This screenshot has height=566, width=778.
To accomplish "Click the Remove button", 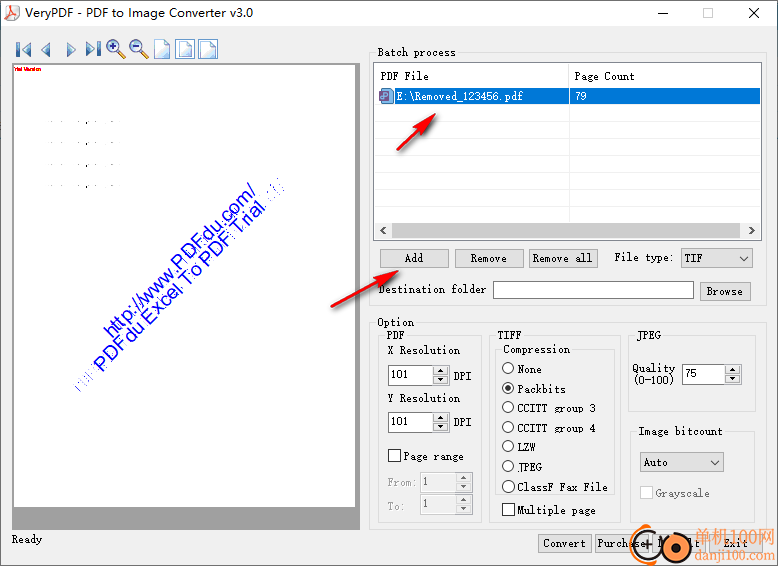I will (x=489, y=258).
